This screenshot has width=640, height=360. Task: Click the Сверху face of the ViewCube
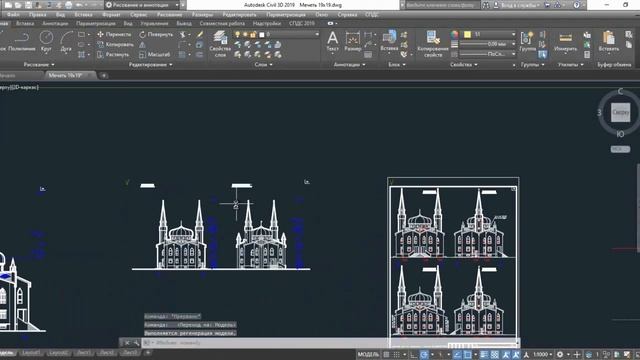(620, 112)
